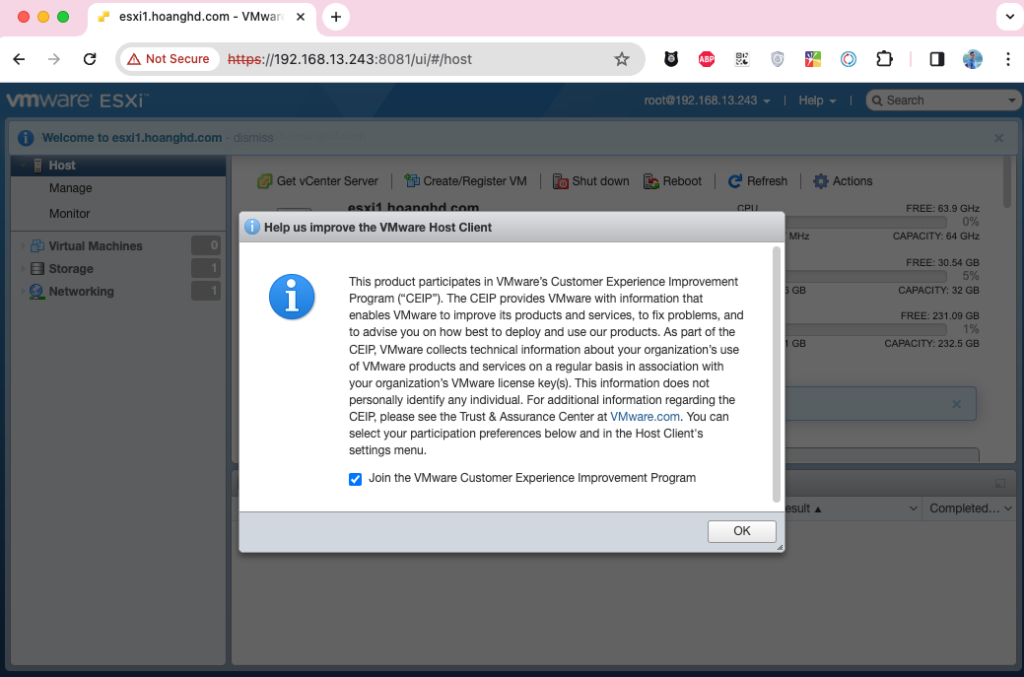Viewport: 1024px width, 677px height.
Task: Click the ESXi Search field
Action: tap(940, 101)
